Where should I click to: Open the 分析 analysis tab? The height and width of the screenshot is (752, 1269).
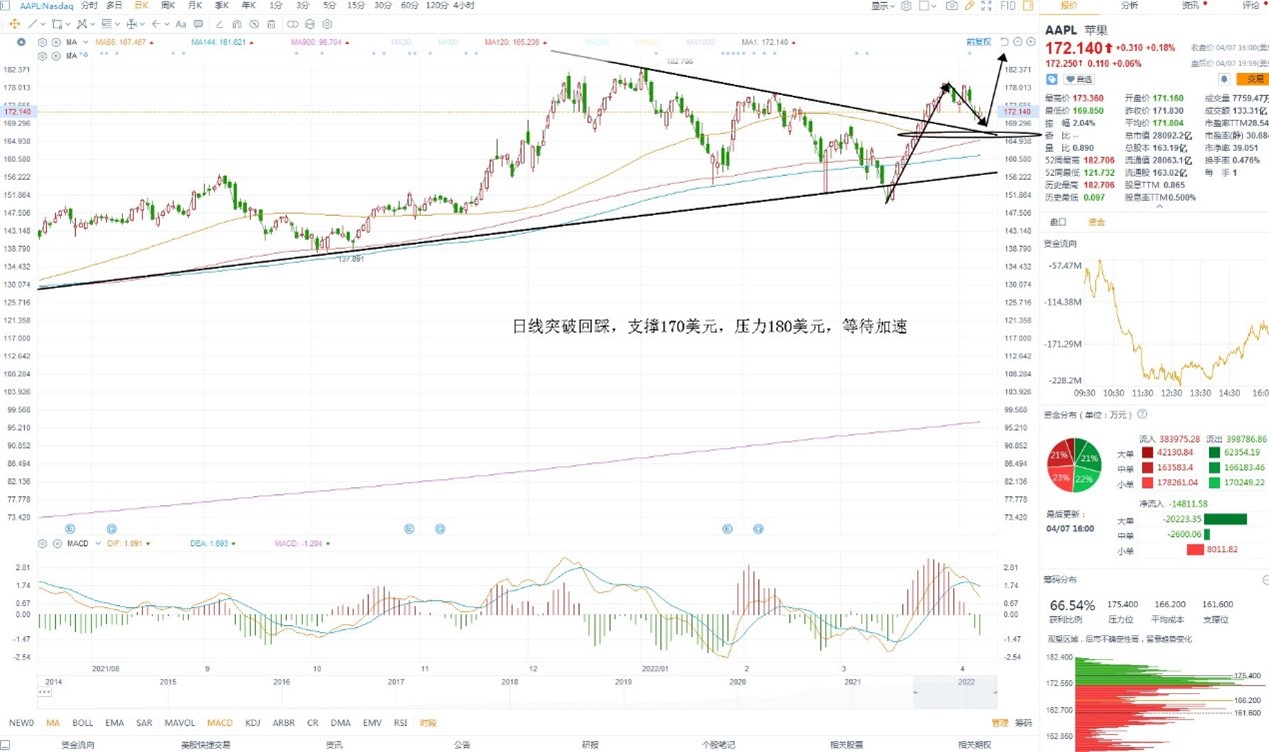[1129, 6]
